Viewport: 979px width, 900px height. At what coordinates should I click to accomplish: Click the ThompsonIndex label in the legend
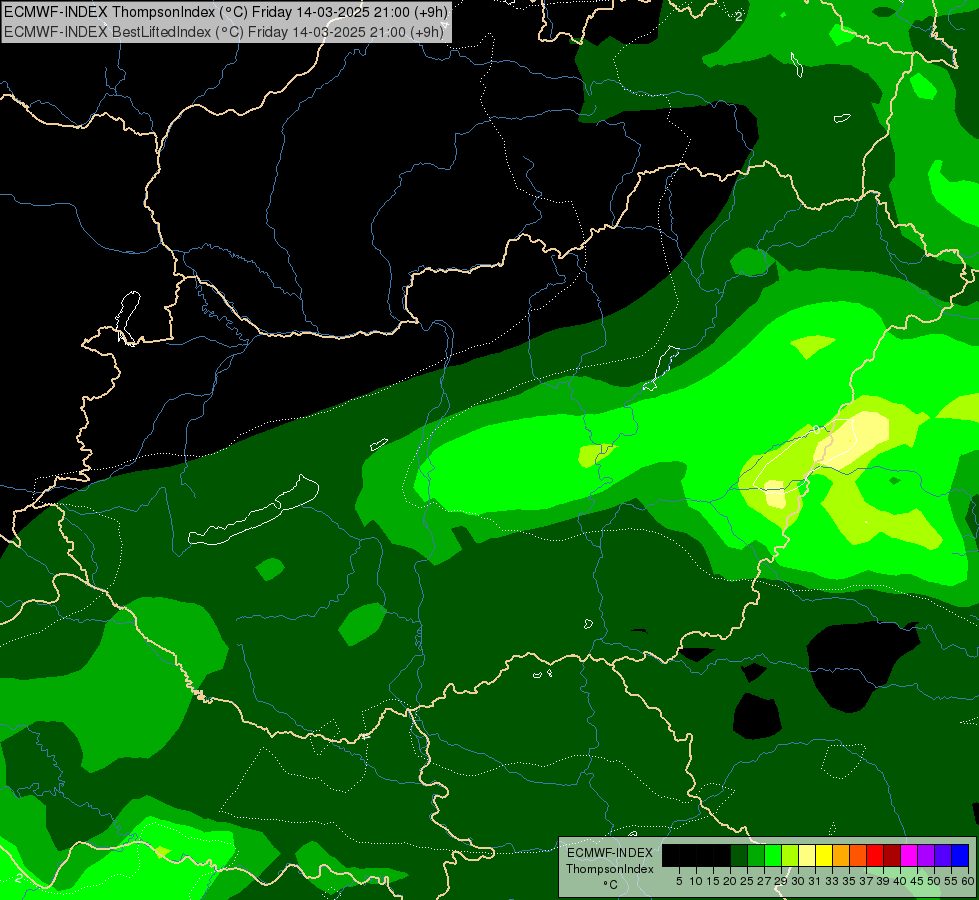tap(609, 869)
